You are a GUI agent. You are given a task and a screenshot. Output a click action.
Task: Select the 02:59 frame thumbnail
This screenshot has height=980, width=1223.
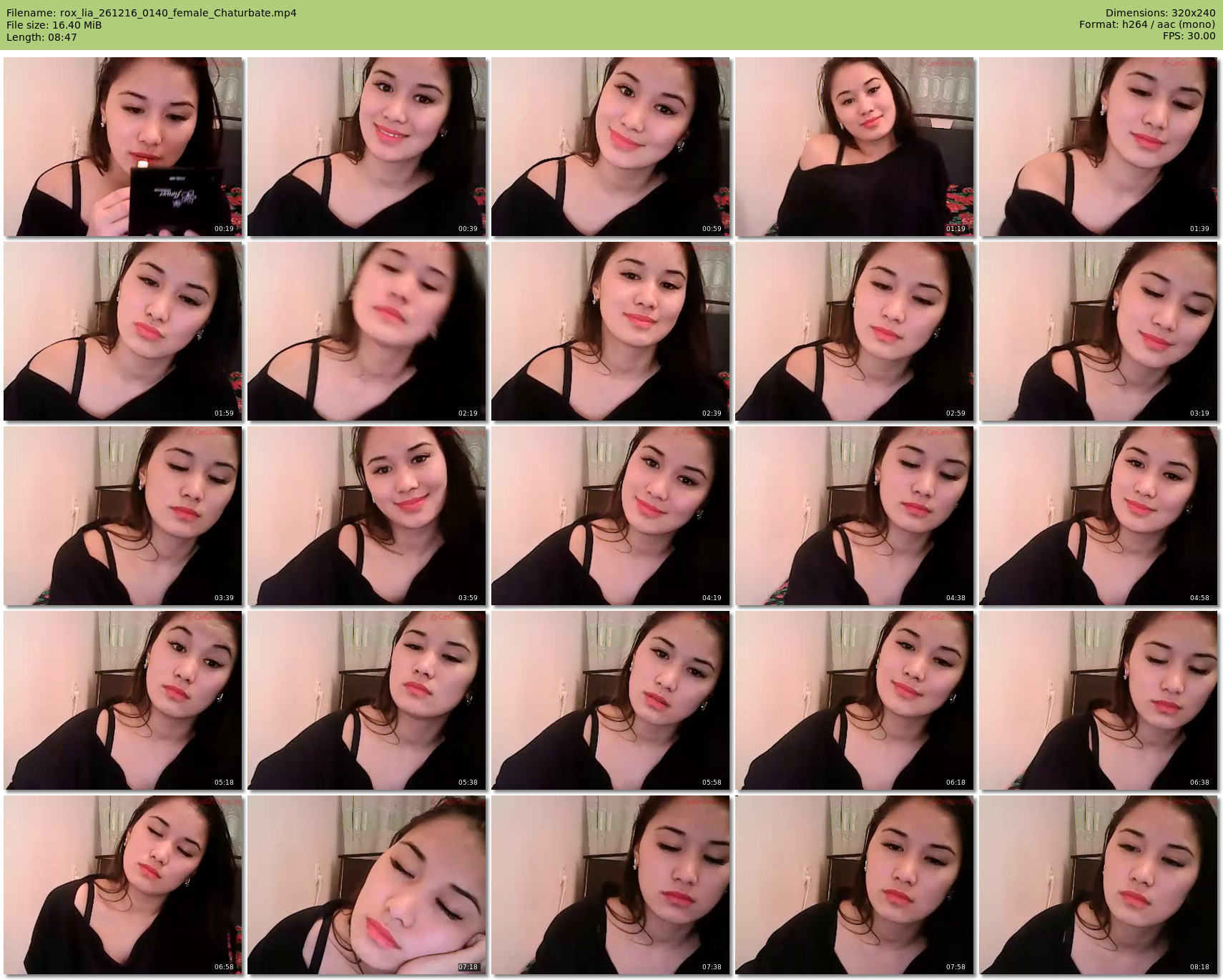854,331
